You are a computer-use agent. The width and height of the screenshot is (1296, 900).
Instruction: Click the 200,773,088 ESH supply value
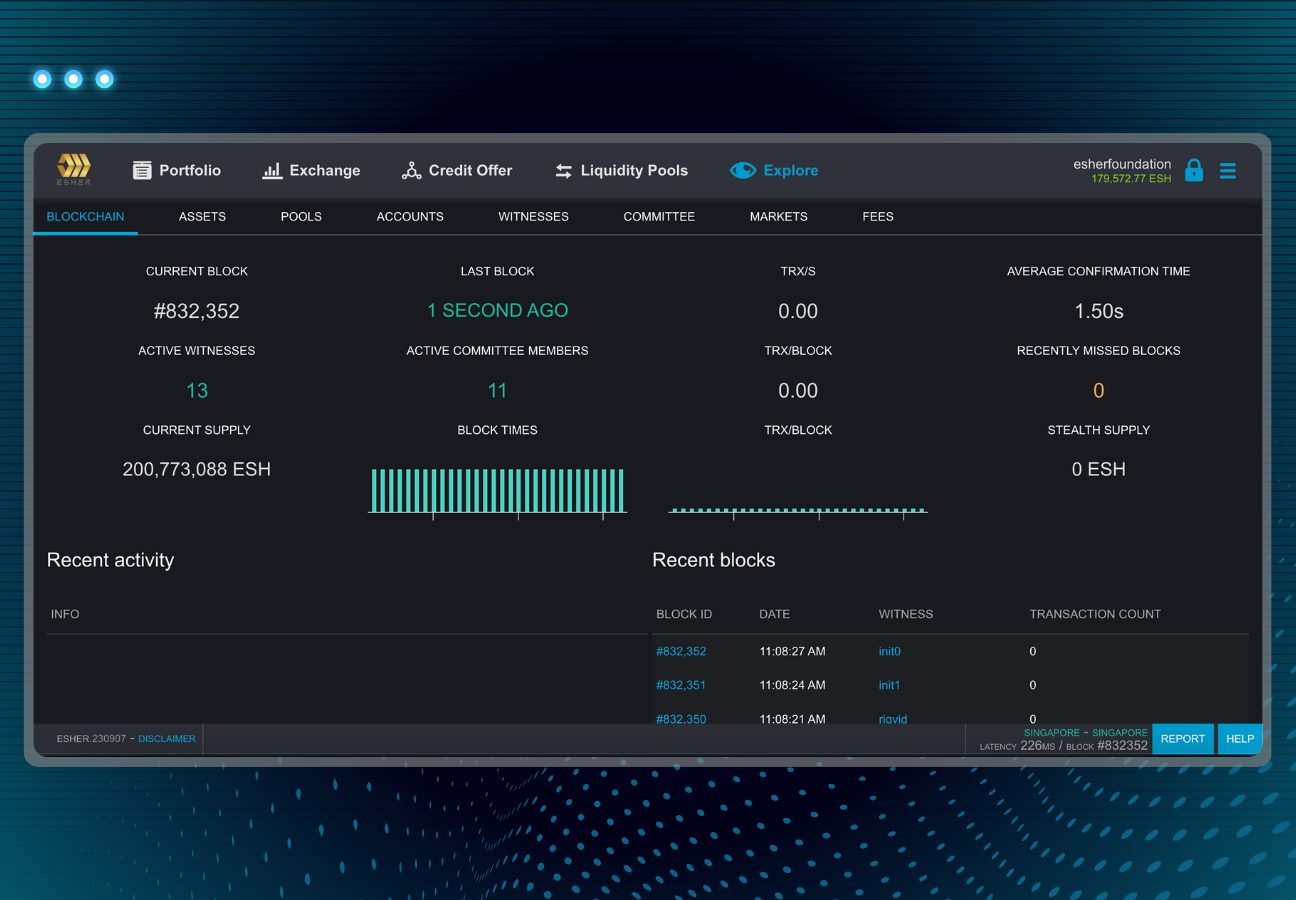click(x=197, y=469)
